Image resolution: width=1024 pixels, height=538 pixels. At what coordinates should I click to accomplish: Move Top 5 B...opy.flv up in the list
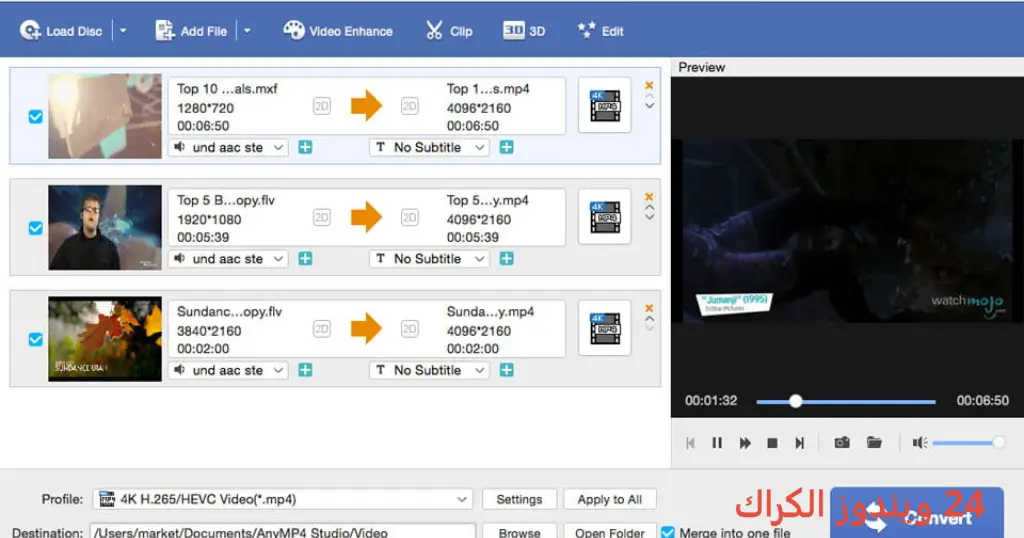tap(649, 208)
